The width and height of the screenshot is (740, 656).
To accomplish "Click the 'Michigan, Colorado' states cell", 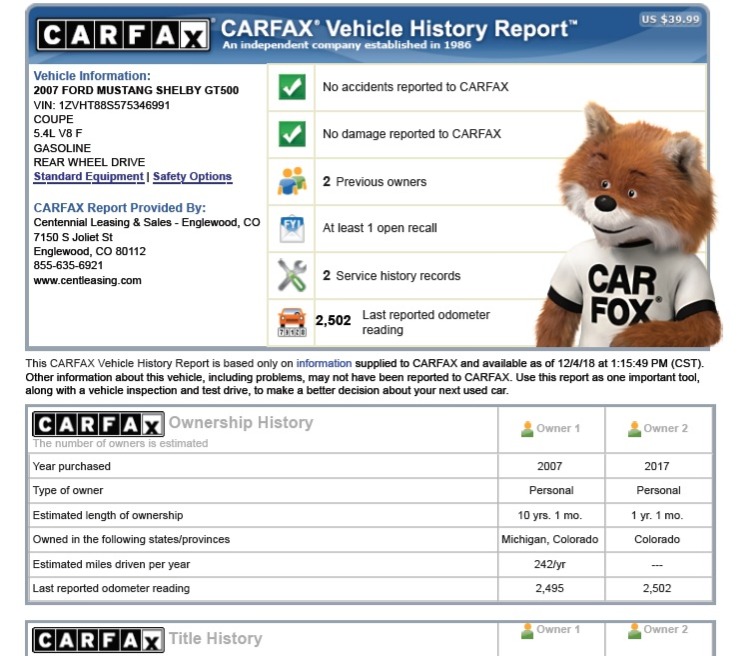I will pos(550,539).
